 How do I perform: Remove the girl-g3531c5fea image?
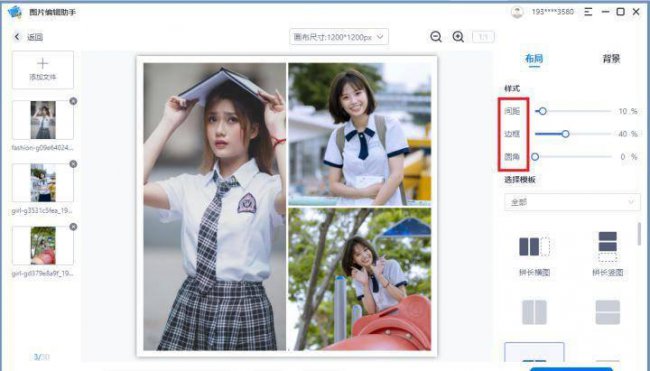pyautogui.click(x=73, y=164)
